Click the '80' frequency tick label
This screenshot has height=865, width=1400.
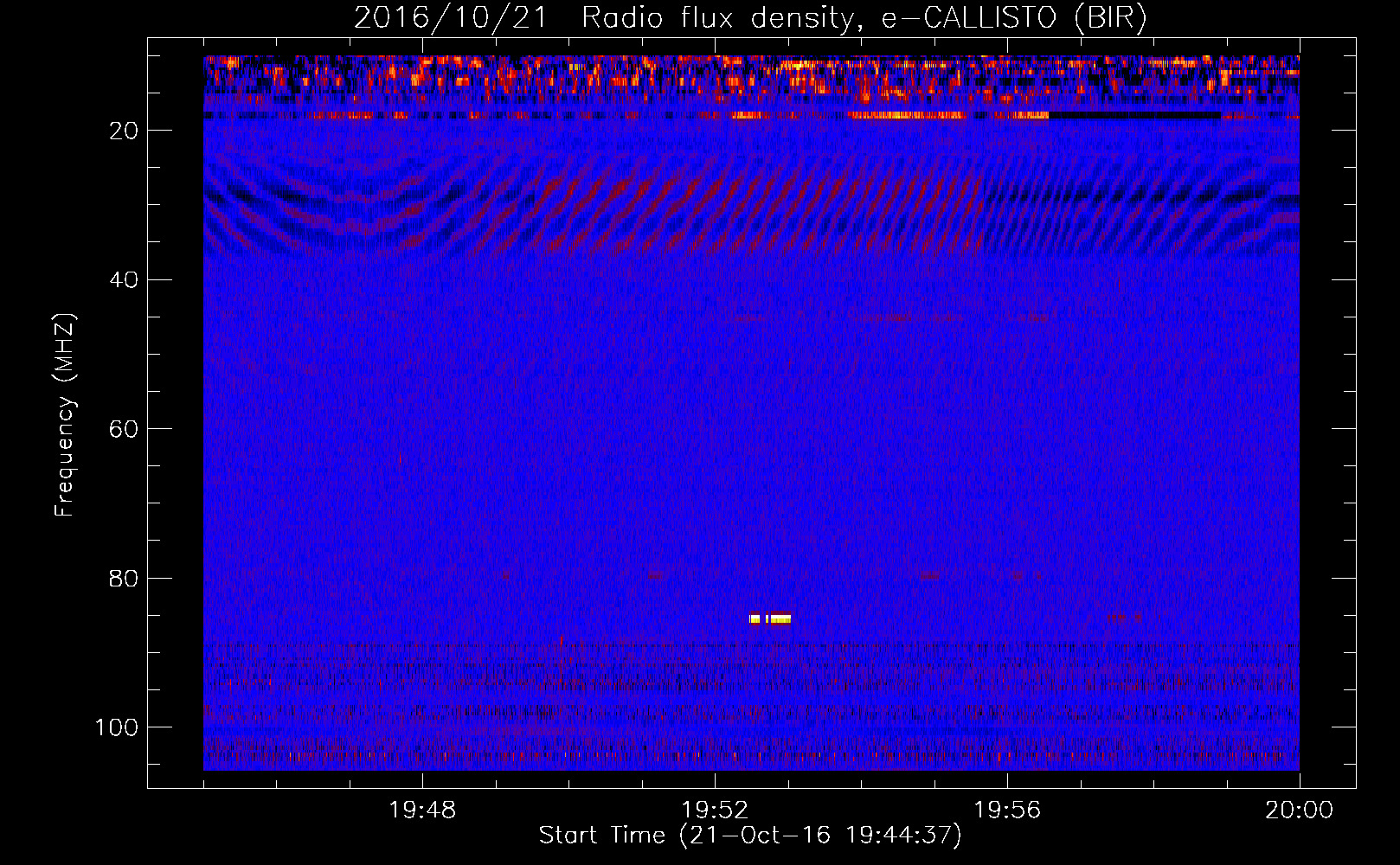[x=125, y=579]
